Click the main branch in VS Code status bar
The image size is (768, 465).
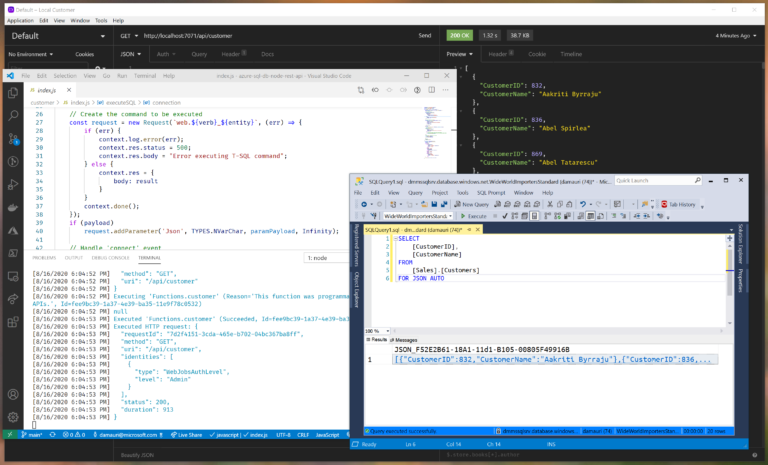tap(32, 435)
